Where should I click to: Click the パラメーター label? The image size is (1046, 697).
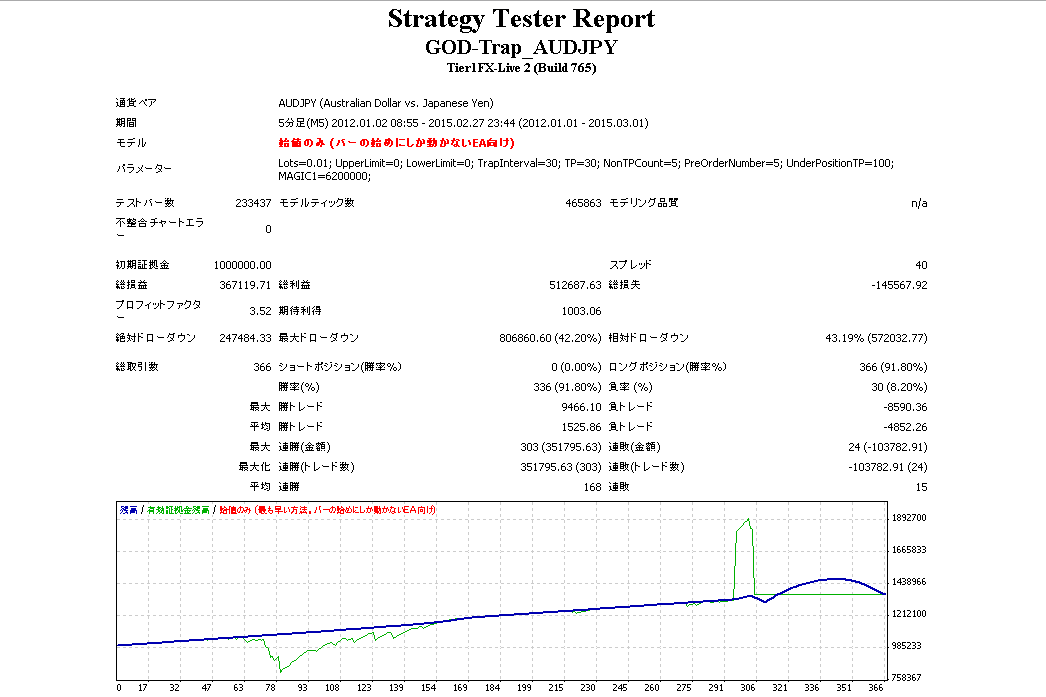coord(143,169)
